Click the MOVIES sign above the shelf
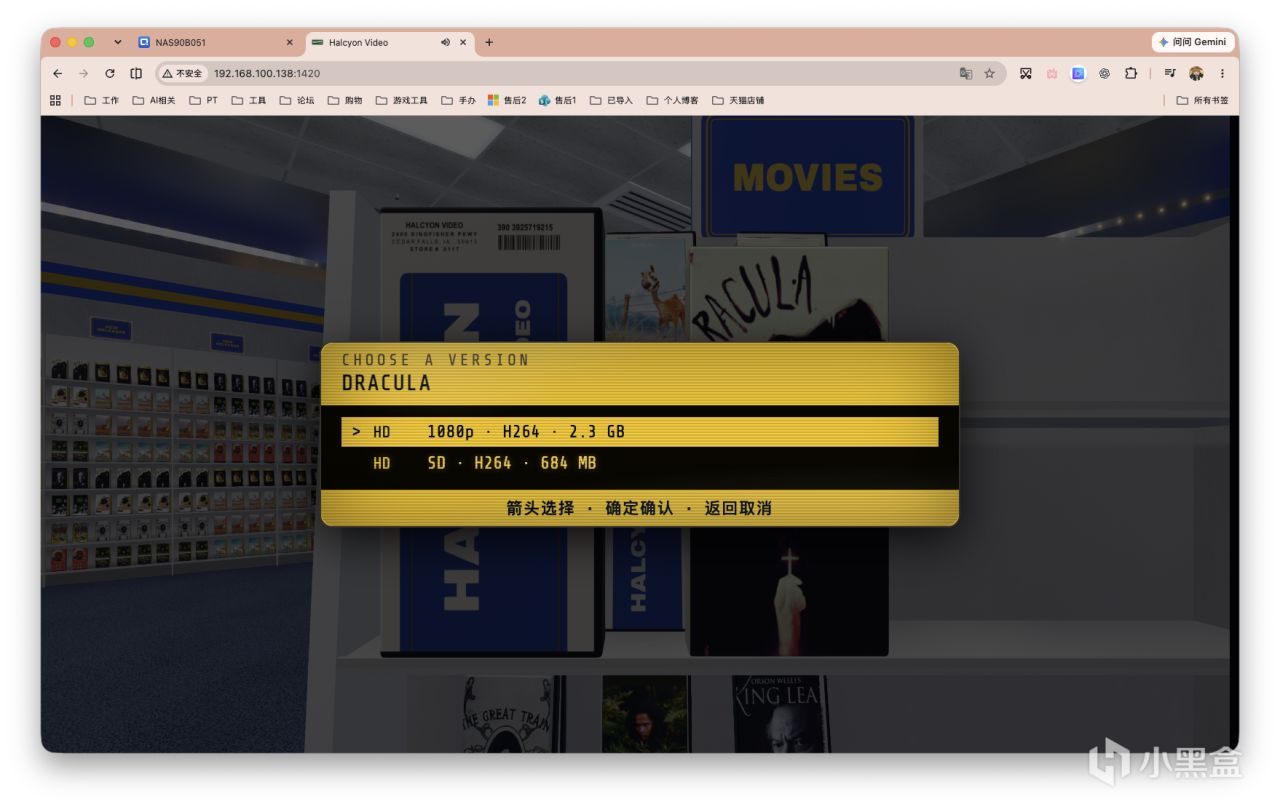The width and height of the screenshot is (1280, 807). [x=808, y=176]
